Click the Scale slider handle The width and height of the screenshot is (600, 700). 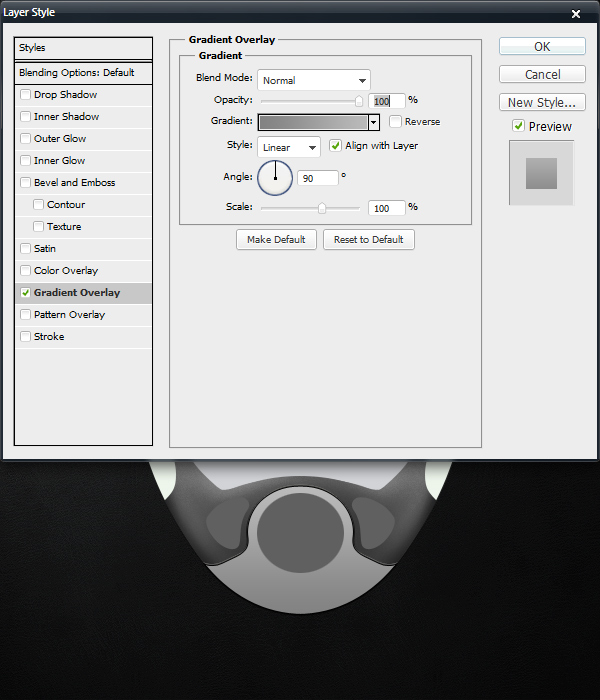pos(322,208)
